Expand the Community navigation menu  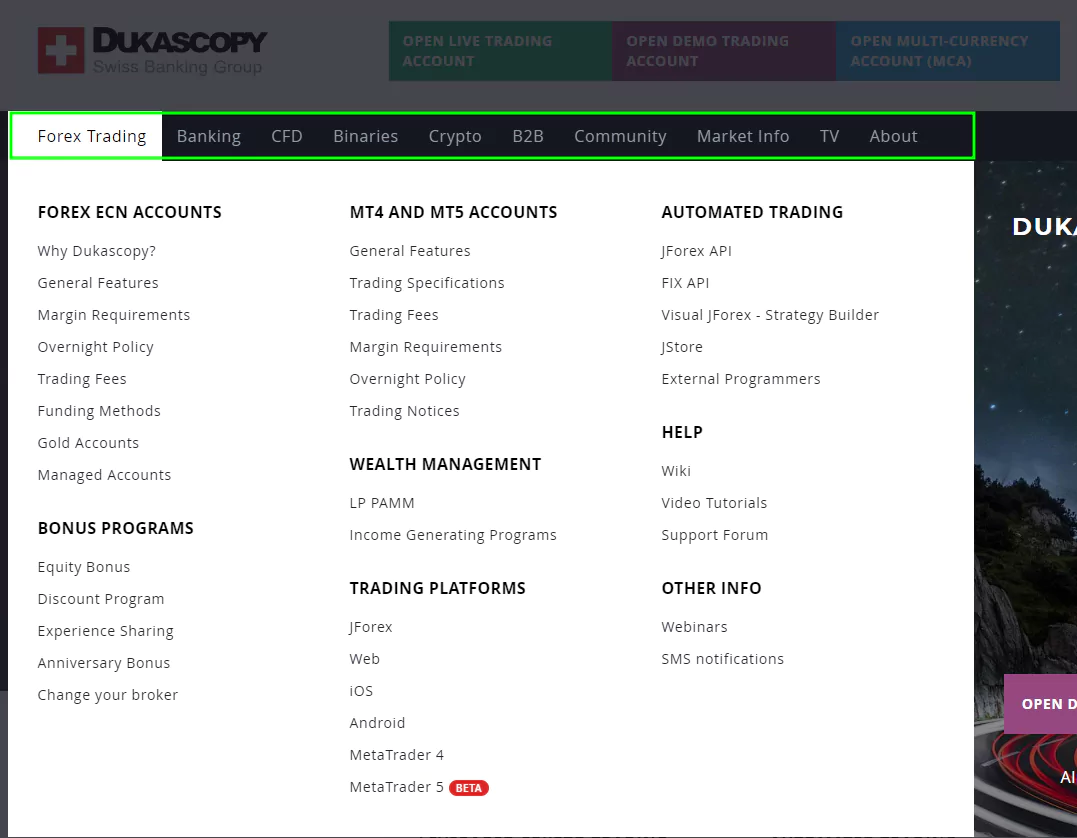click(620, 136)
